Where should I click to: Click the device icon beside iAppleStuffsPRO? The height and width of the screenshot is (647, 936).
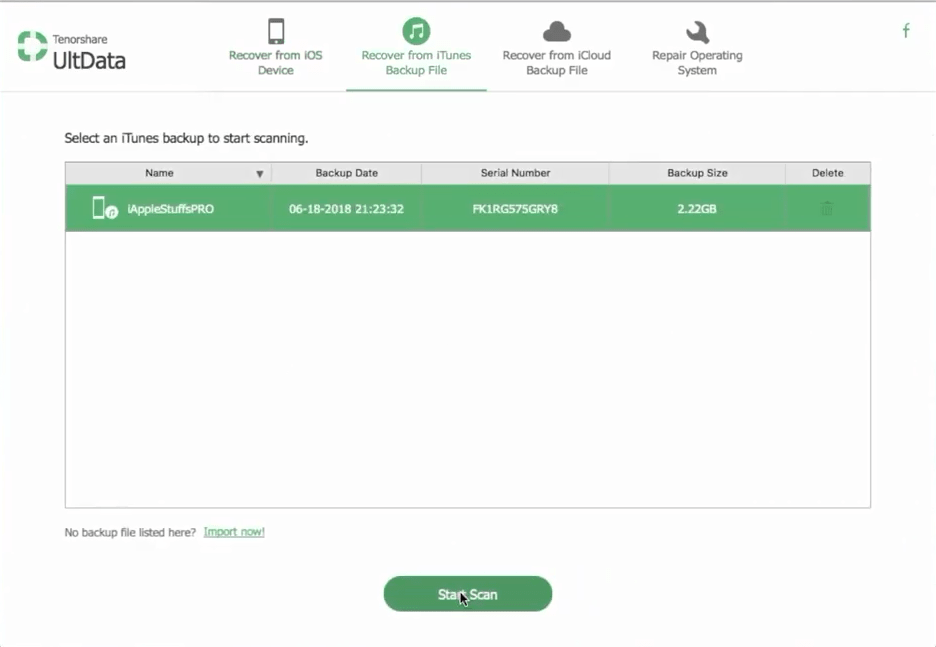tap(104, 208)
